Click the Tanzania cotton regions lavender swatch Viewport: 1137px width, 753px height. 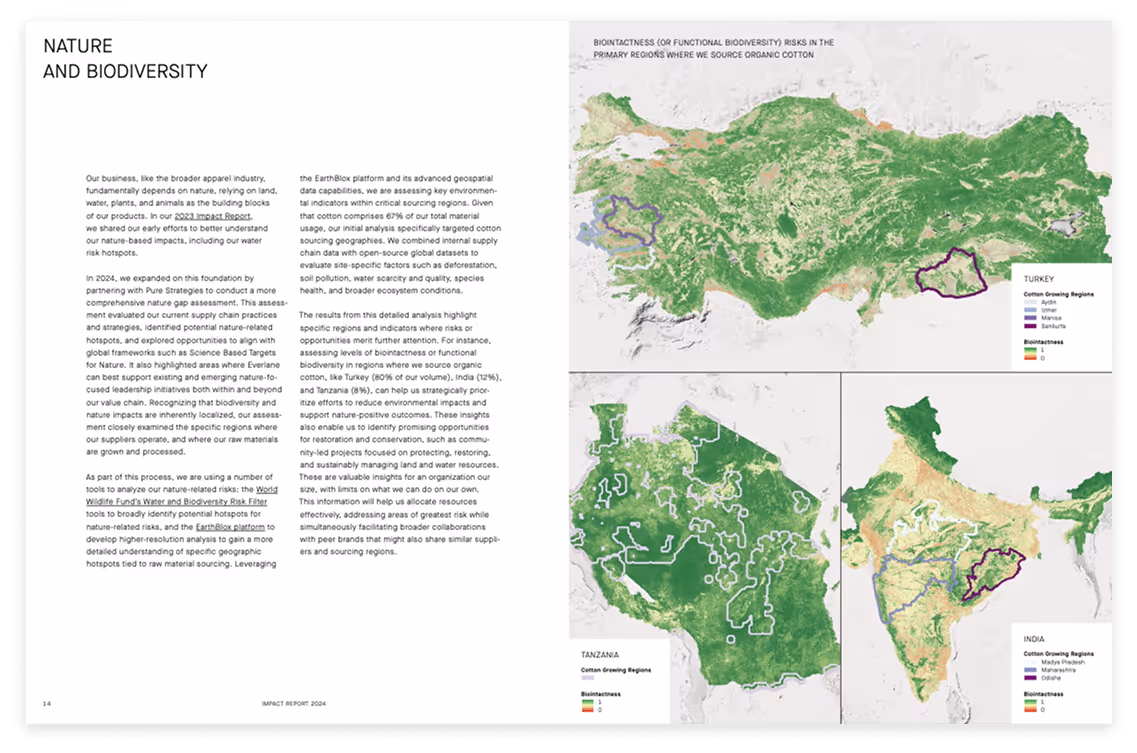[587, 678]
